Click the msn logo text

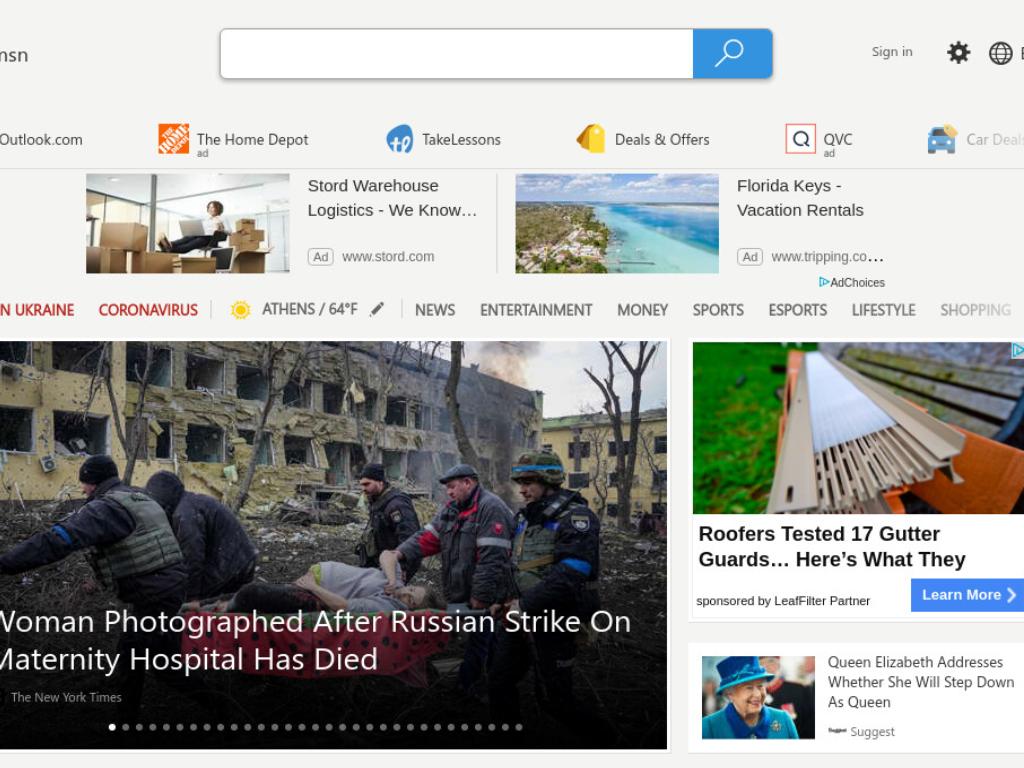click(14, 56)
